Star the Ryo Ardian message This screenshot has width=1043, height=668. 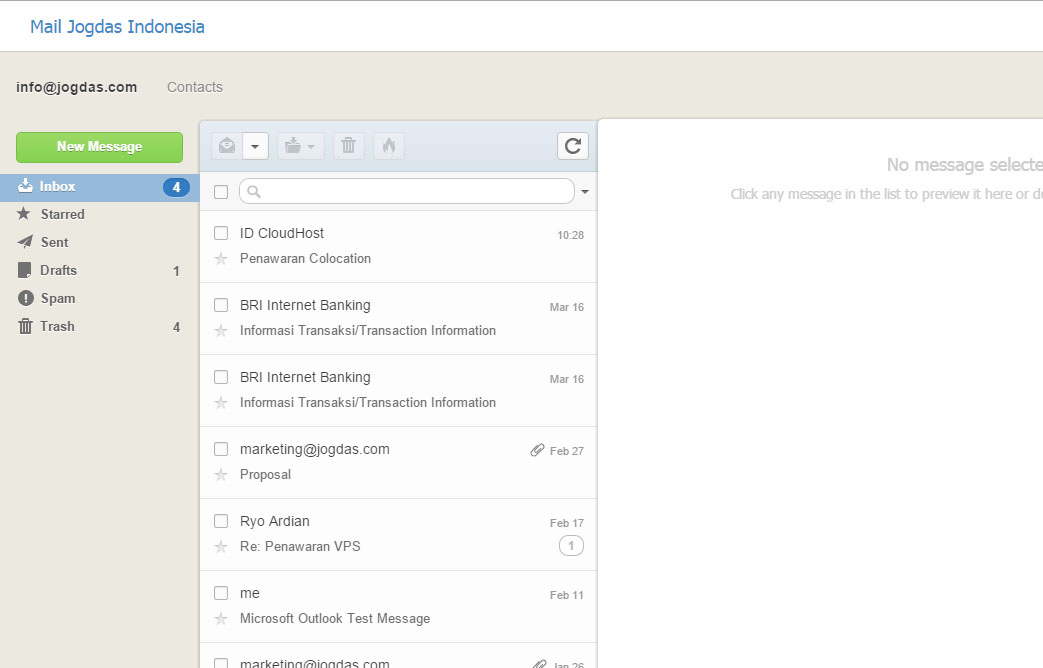221,547
